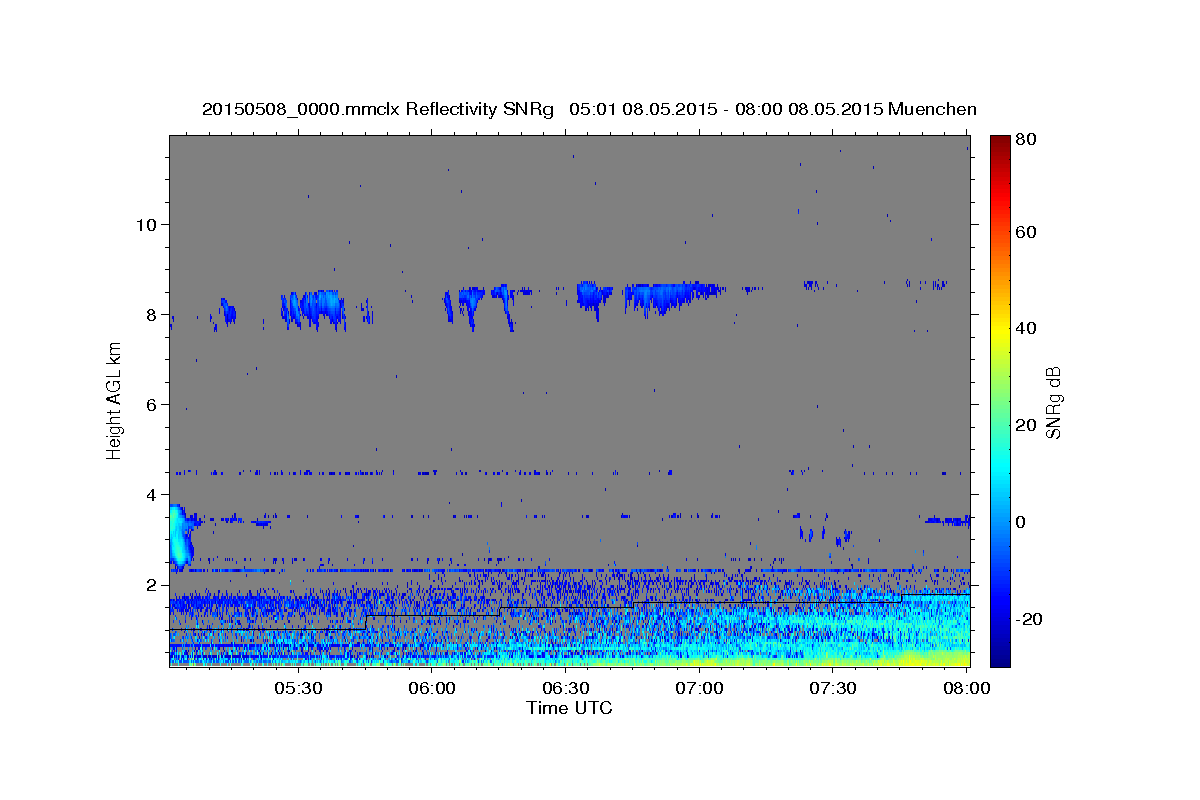Image resolution: width=1200 pixels, height=800 pixels.
Task: Click the height axis label 6
Action: pyautogui.click(x=151, y=404)
